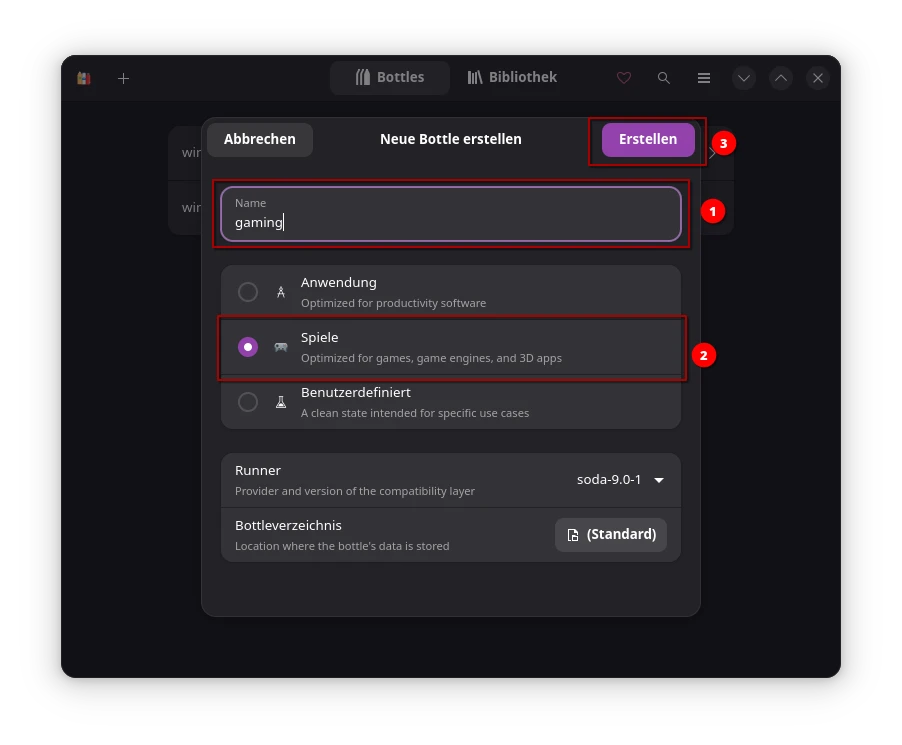Select the Spiele radio button

point(248,347)
